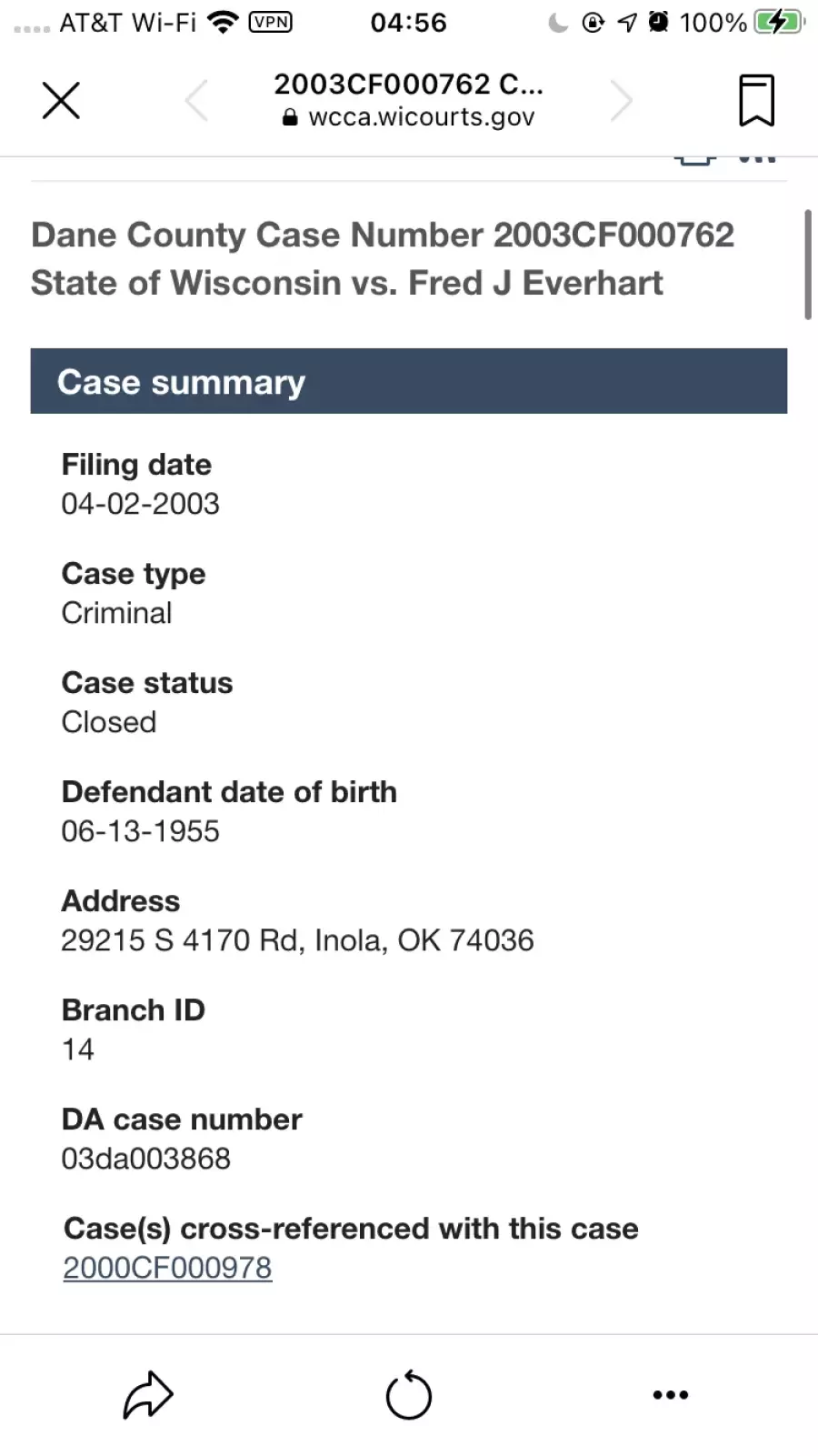
Task: Close the in-app browser with X
Action: click(61, 100)
